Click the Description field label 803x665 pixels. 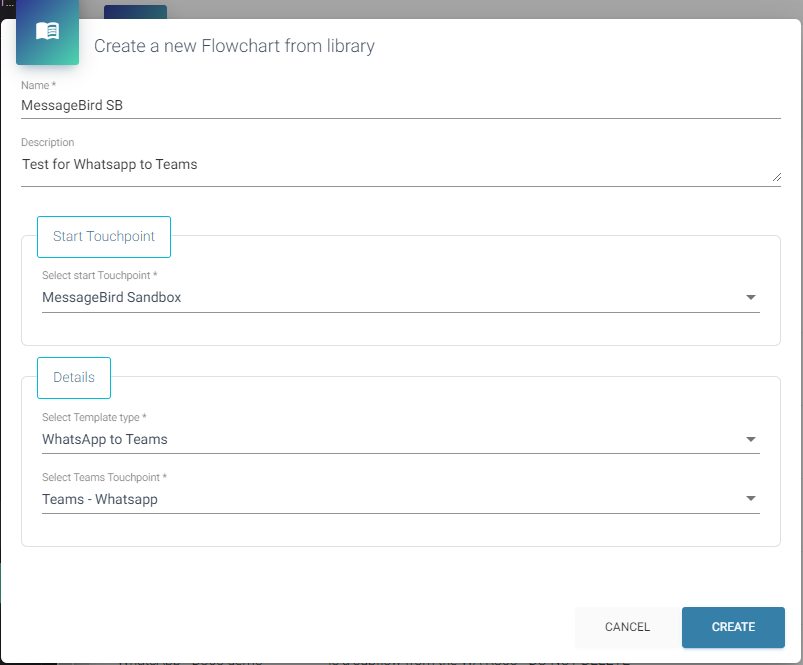pos(48,143)
